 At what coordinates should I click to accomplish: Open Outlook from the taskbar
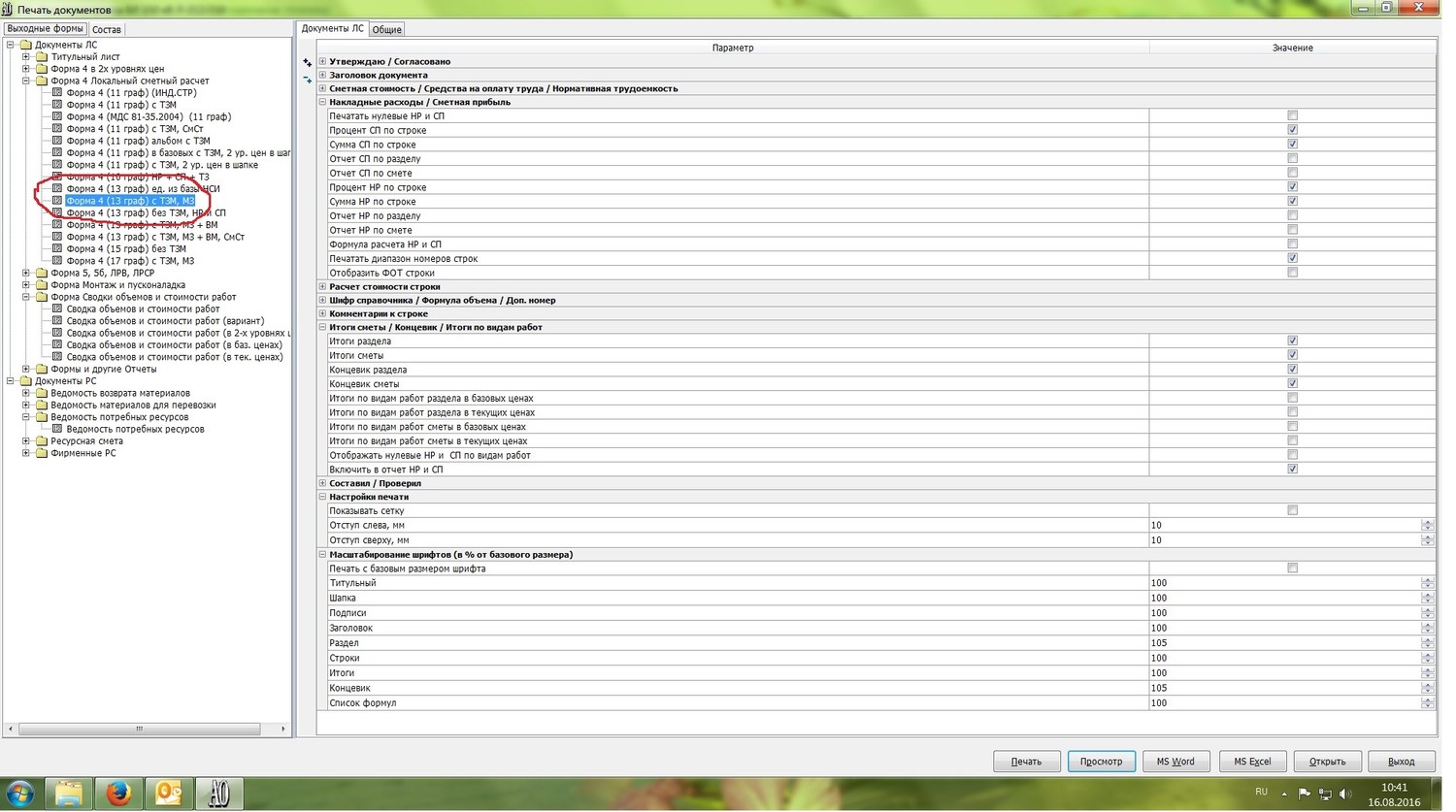point(169,794)
